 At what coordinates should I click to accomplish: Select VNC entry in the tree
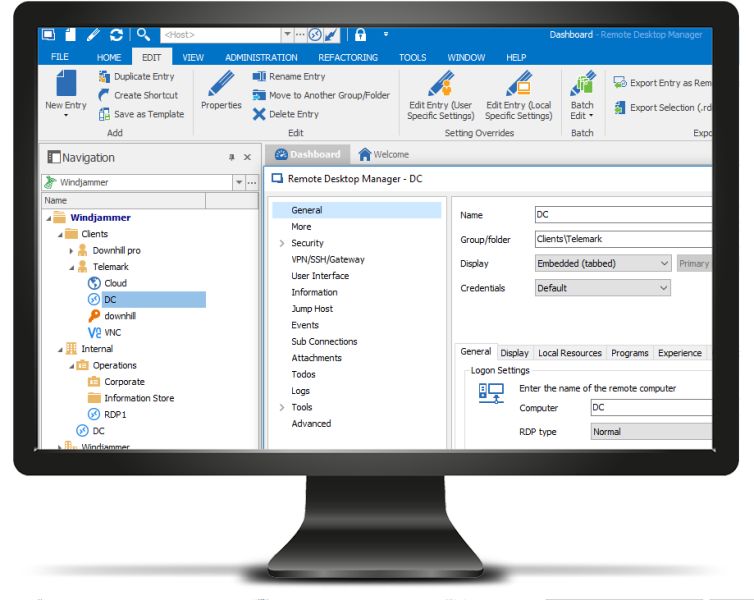[113, 332]
